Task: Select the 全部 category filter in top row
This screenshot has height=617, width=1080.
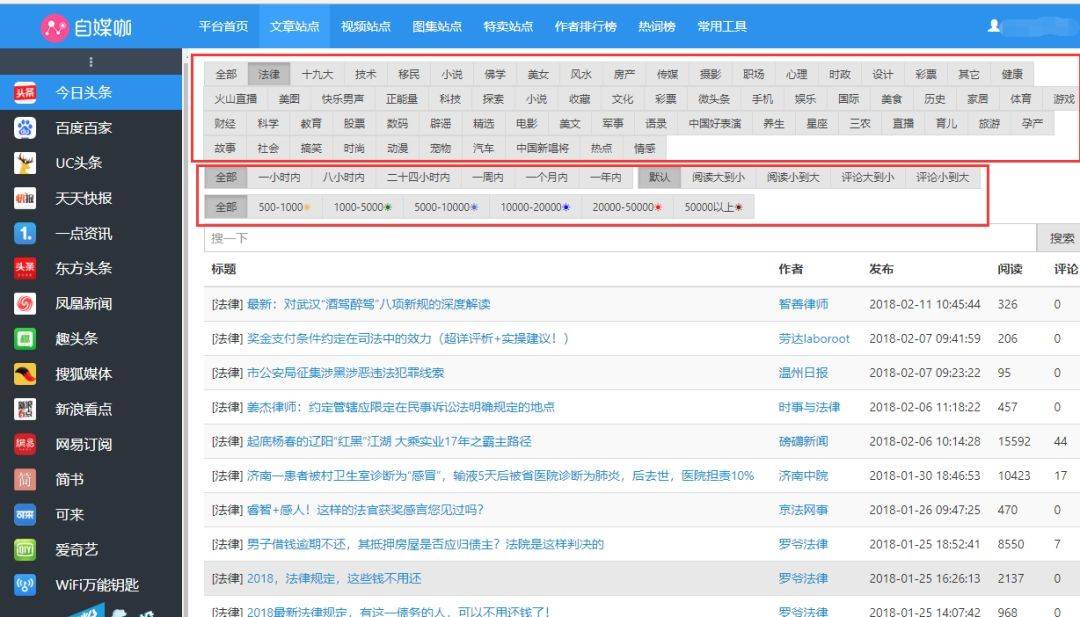Action: click(226, 74)
